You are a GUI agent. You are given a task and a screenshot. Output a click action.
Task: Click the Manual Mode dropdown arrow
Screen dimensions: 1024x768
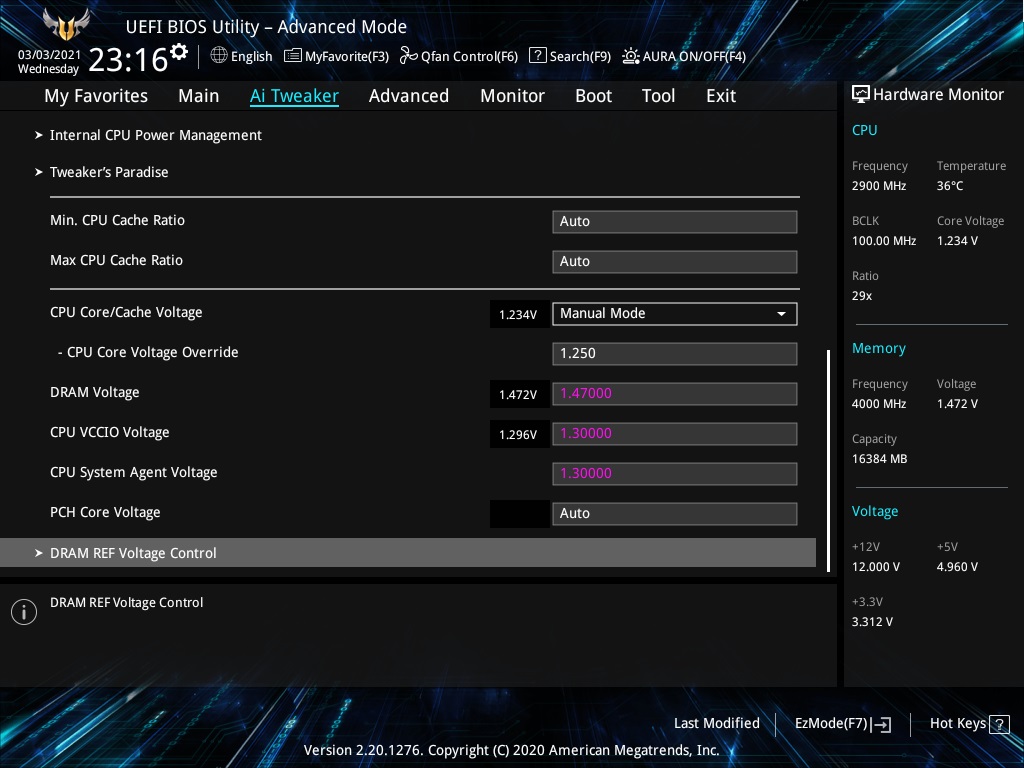point(781,314)
